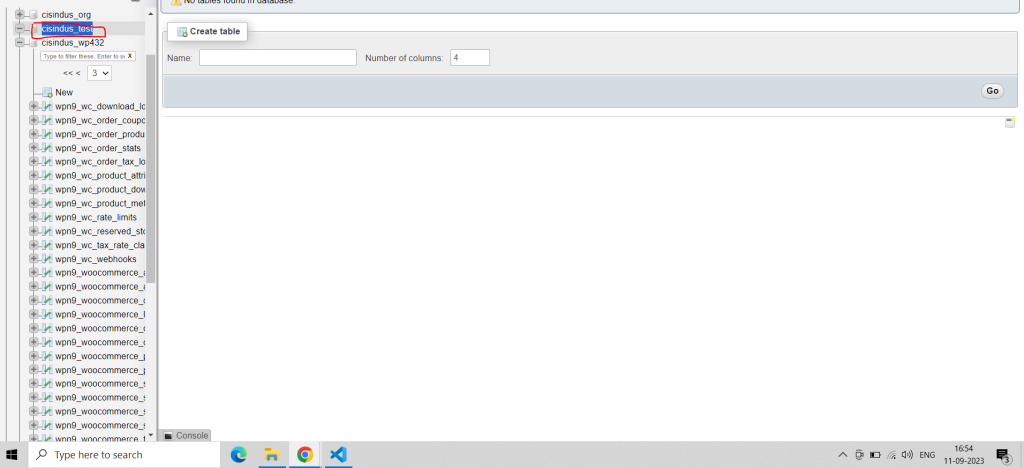
Task: Open the Console panel tab
Action: 186,435
